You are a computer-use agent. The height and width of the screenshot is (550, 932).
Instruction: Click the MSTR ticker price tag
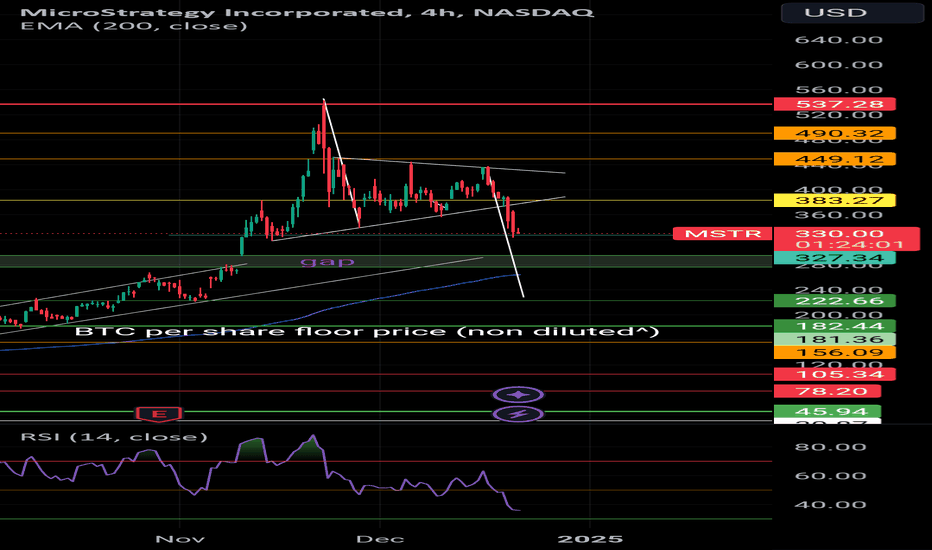(722, 234)
